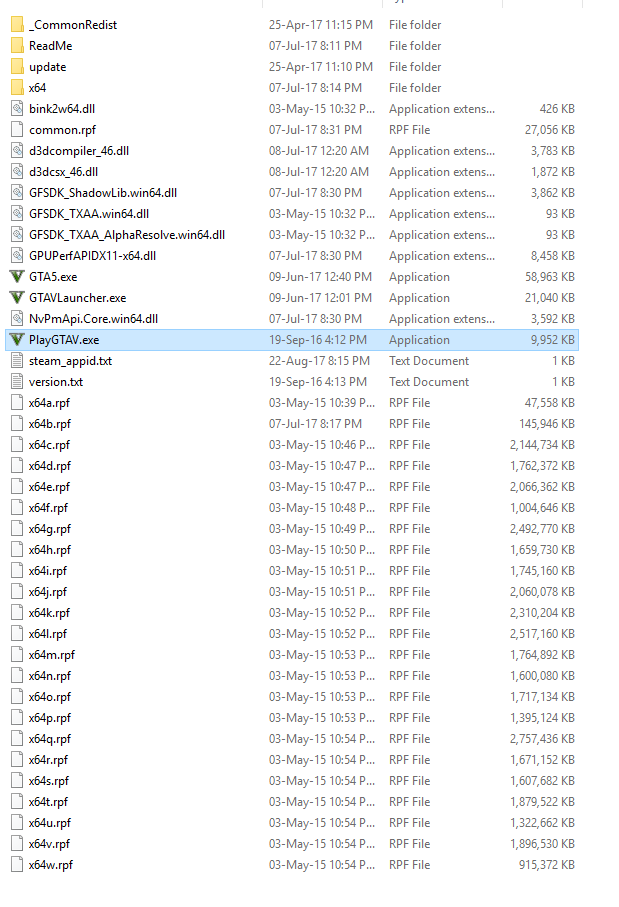619x907 pixels.
Task: Click the 915,372 KB size value
Action: (x=547, y=865)
